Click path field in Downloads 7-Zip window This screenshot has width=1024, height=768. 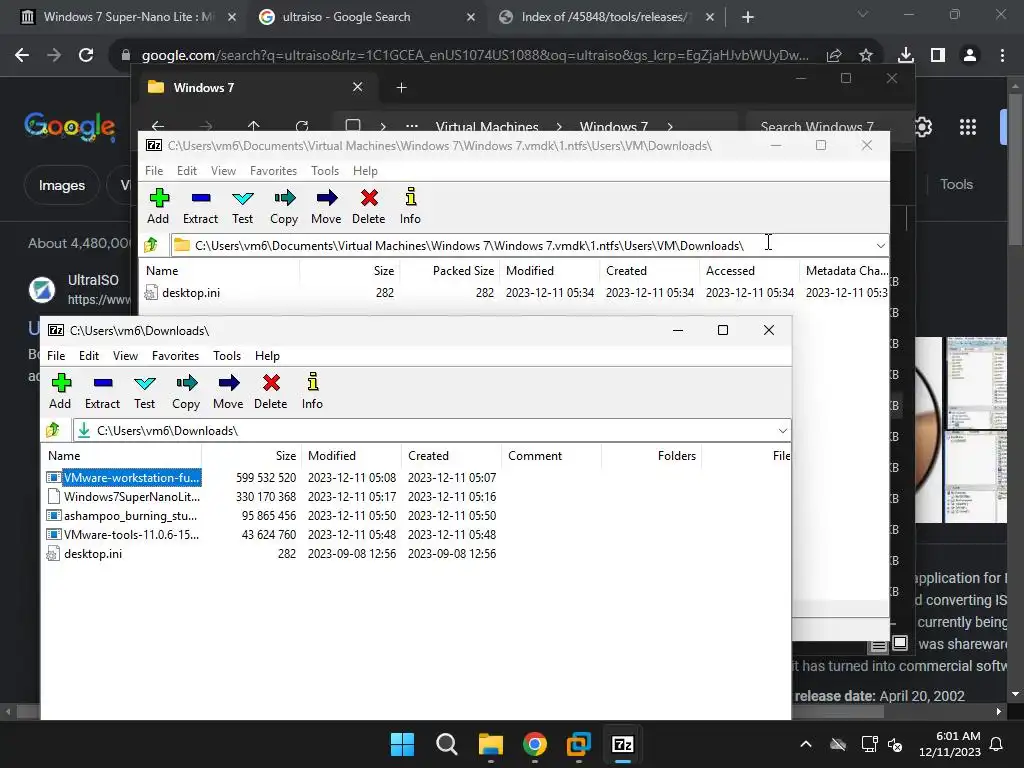point(431,430)
